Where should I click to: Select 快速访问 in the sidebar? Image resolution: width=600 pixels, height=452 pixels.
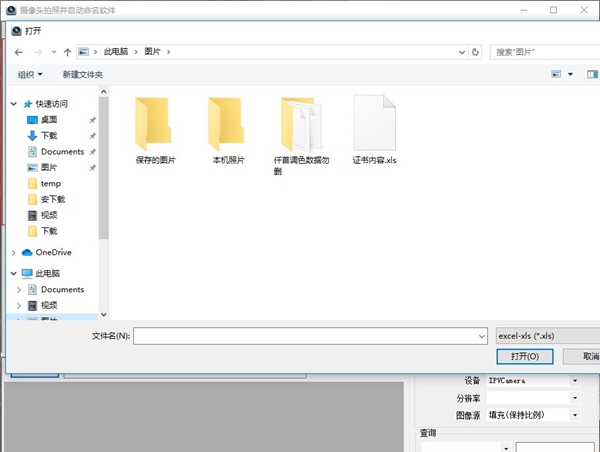[x=51, y=104]
